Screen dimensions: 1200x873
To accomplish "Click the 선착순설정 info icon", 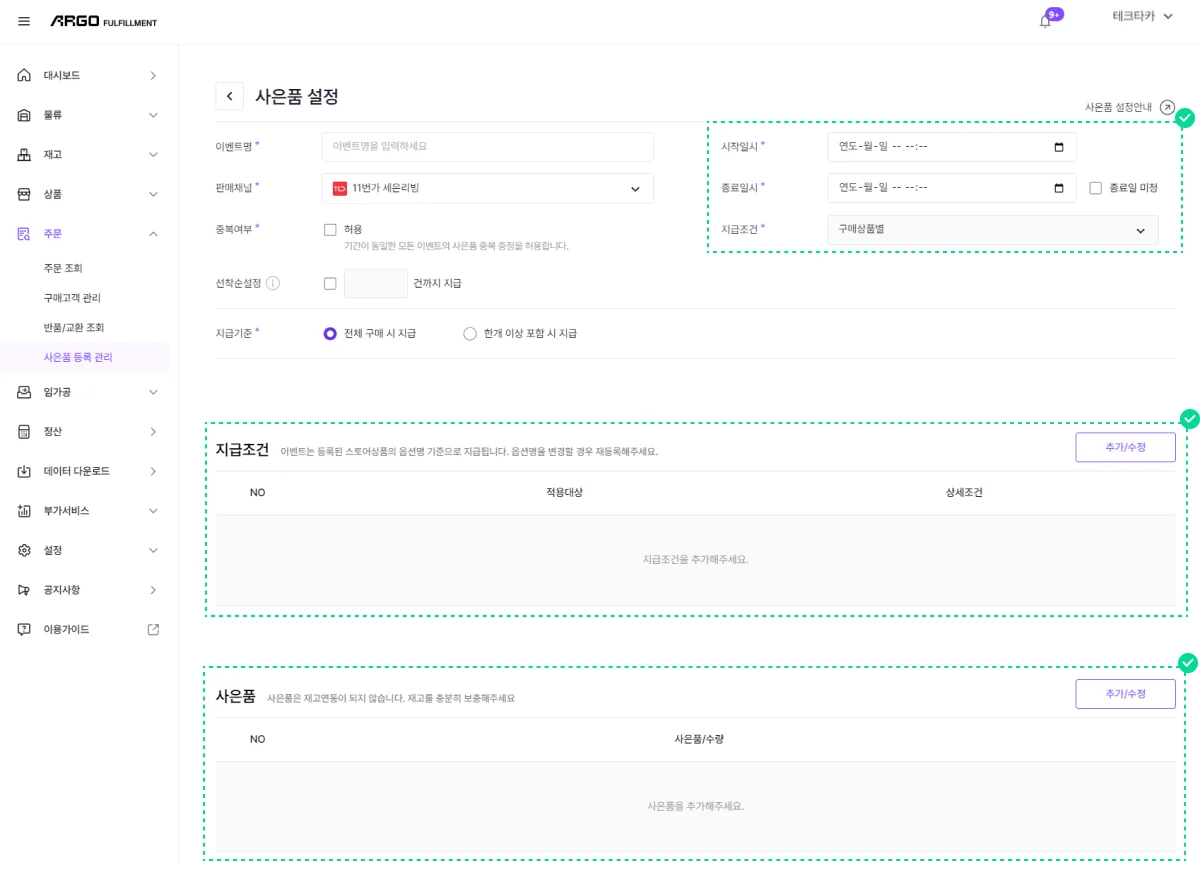I will tap(273, 283).
